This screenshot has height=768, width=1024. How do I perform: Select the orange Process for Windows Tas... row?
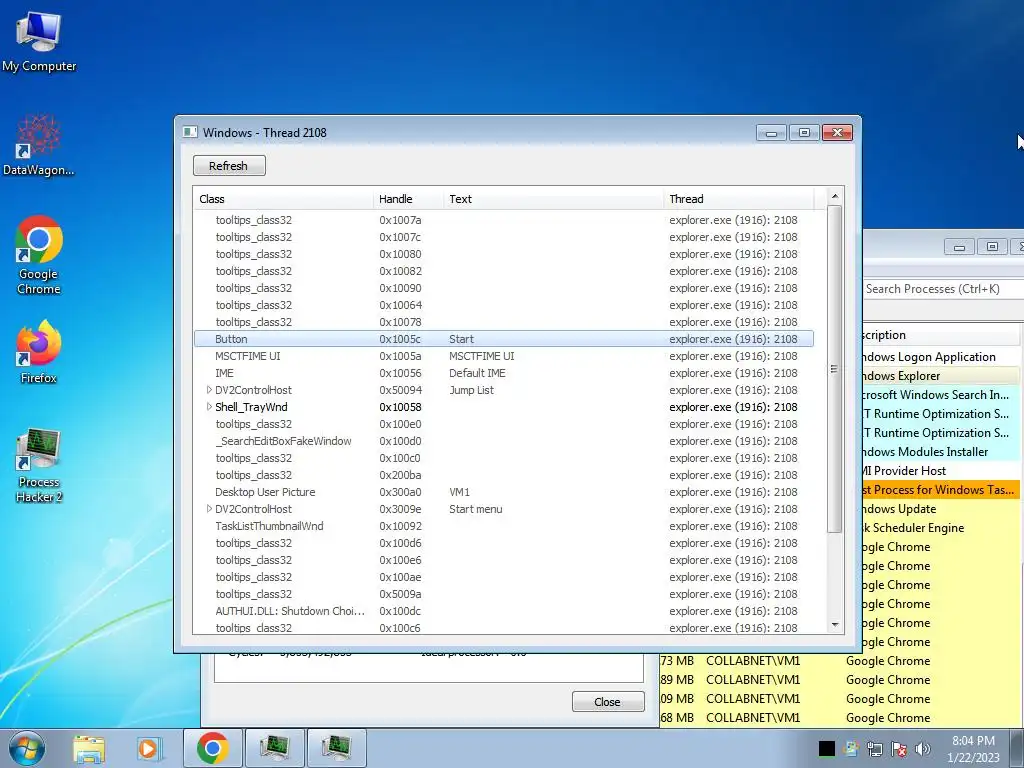pyautogui.click(x=941, y=490)
